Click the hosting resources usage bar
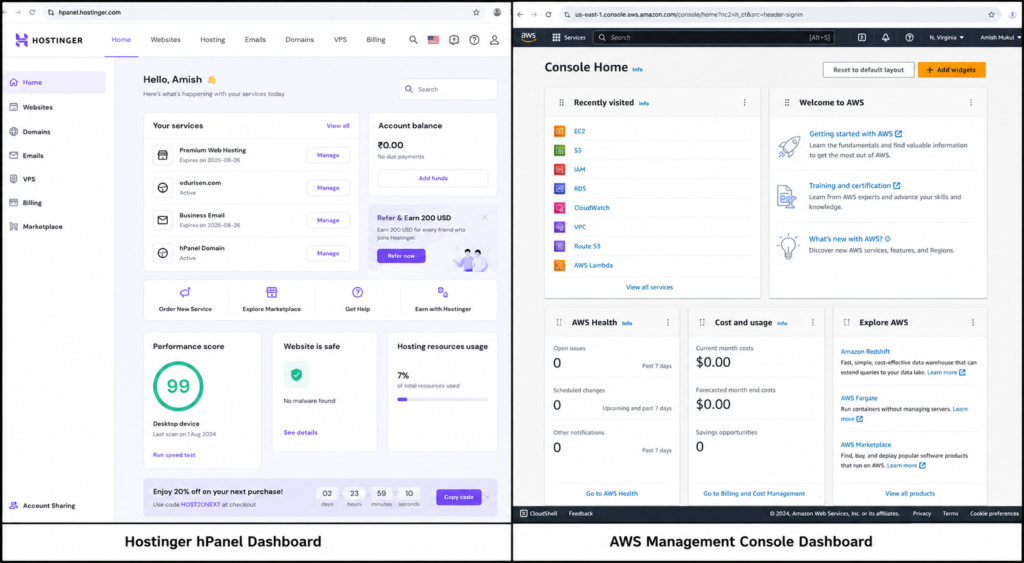 (442, 399)
